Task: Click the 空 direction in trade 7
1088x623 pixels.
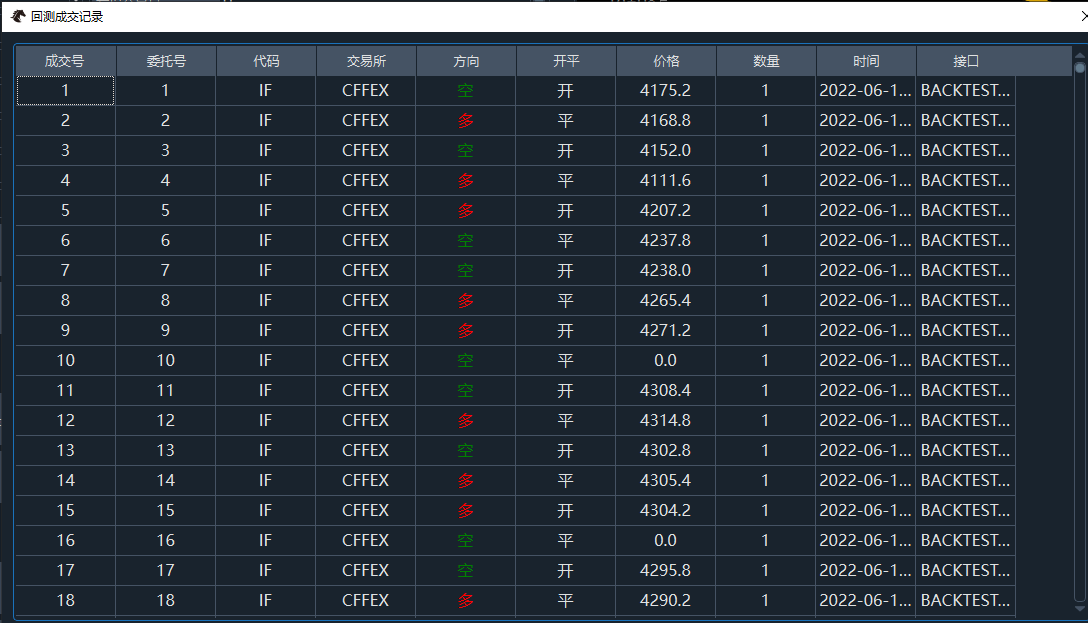Action: click(x=466, y=270)
